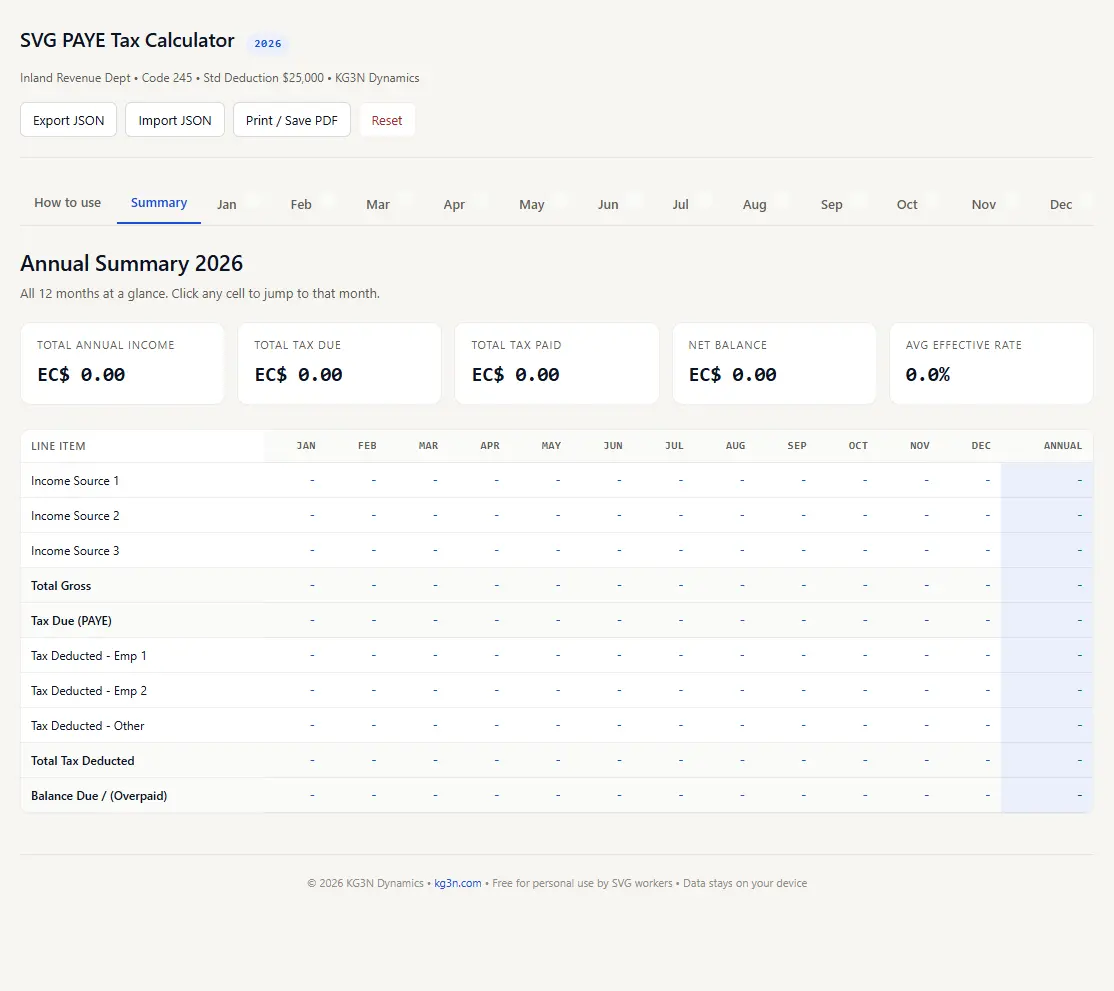Click the Export JSON button
Image resolution: width=1114 pixels, height=991 pixels.
(68, 120)
